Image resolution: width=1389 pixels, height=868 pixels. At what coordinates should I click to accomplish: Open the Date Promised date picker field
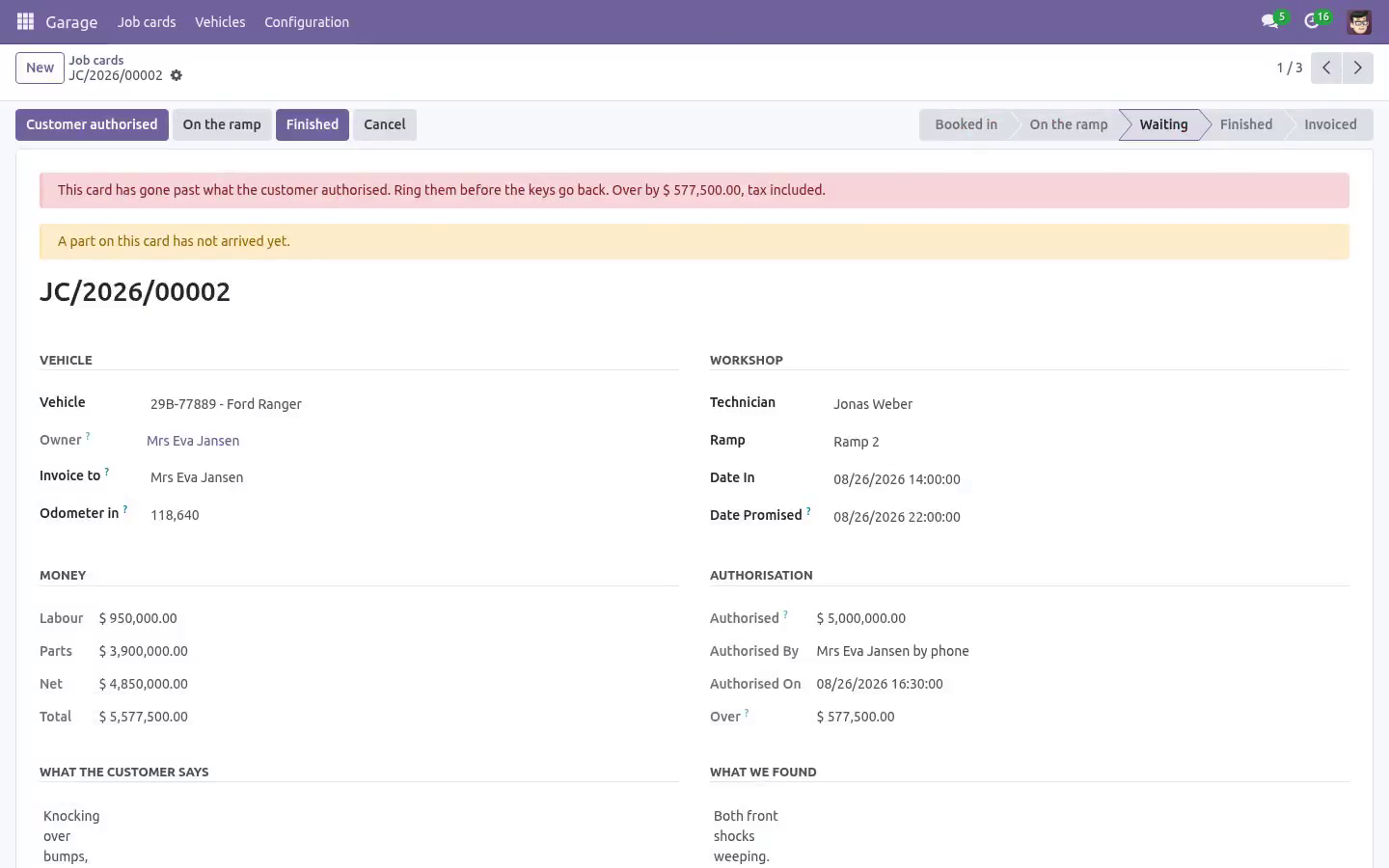coord(1089,517)
